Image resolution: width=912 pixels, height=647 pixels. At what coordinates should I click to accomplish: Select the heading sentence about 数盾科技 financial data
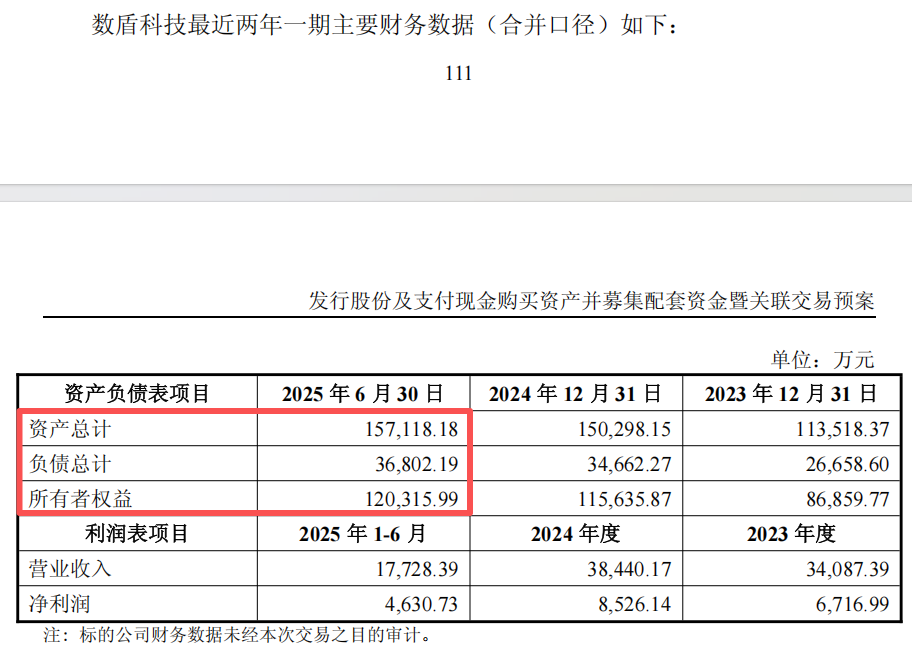(385, 25)
